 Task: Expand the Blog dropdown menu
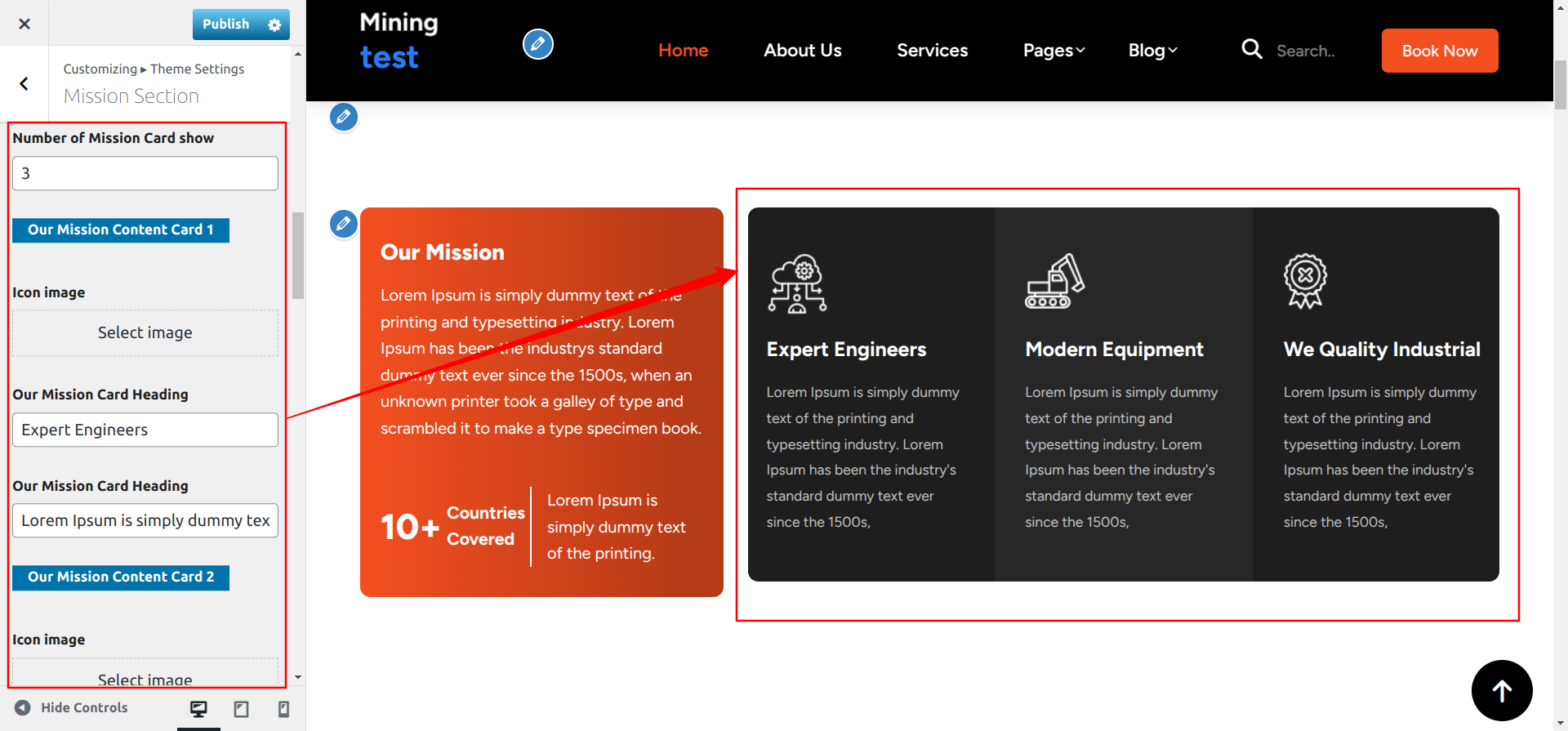click(1152, 51)
